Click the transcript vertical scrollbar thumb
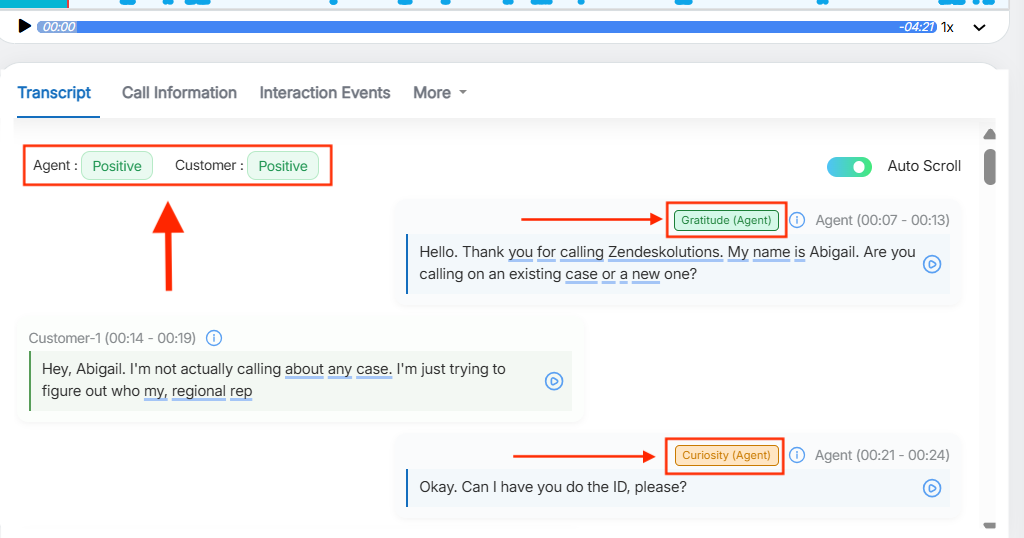 coord(989,167)
